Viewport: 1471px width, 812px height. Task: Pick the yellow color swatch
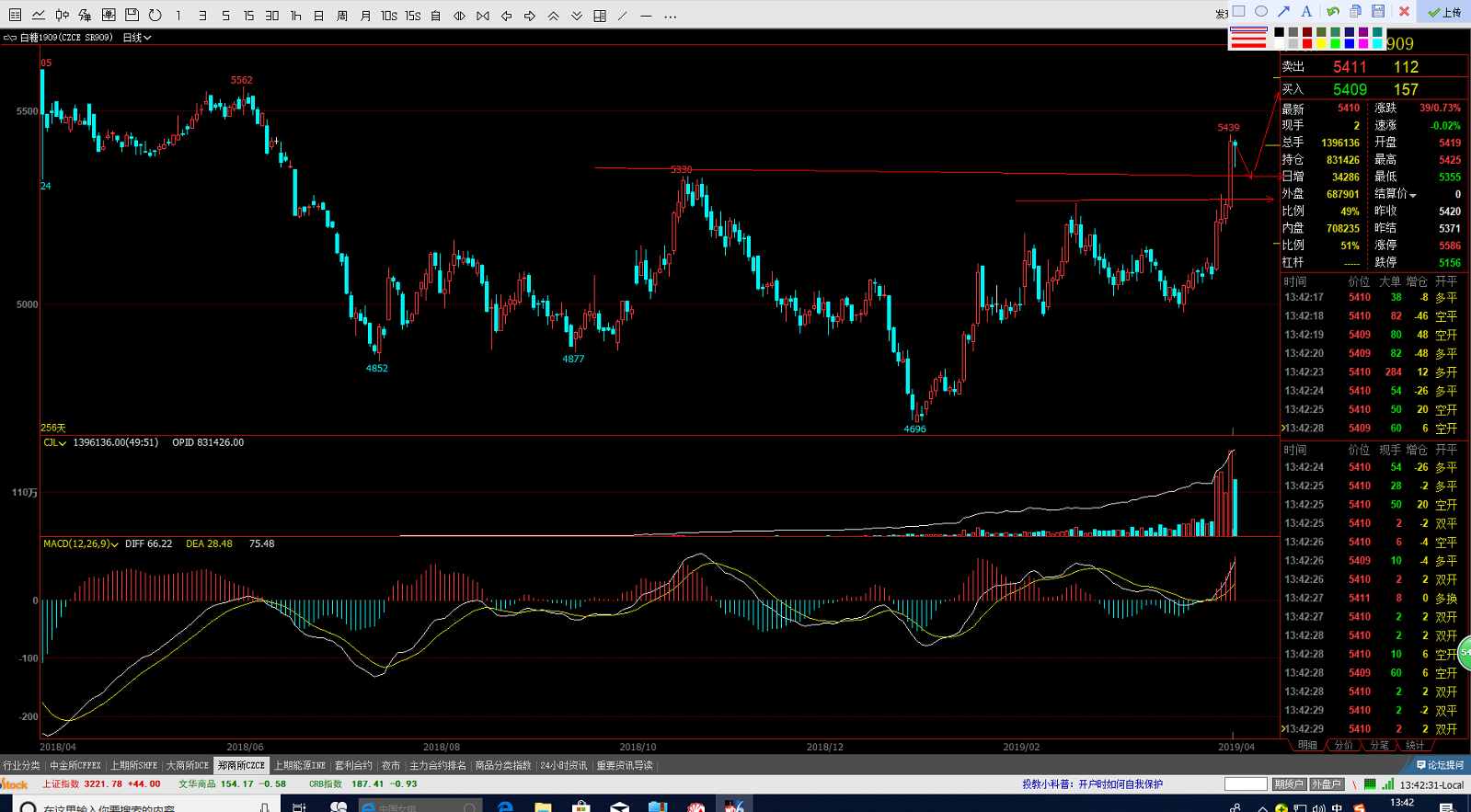pos(1321,44)
